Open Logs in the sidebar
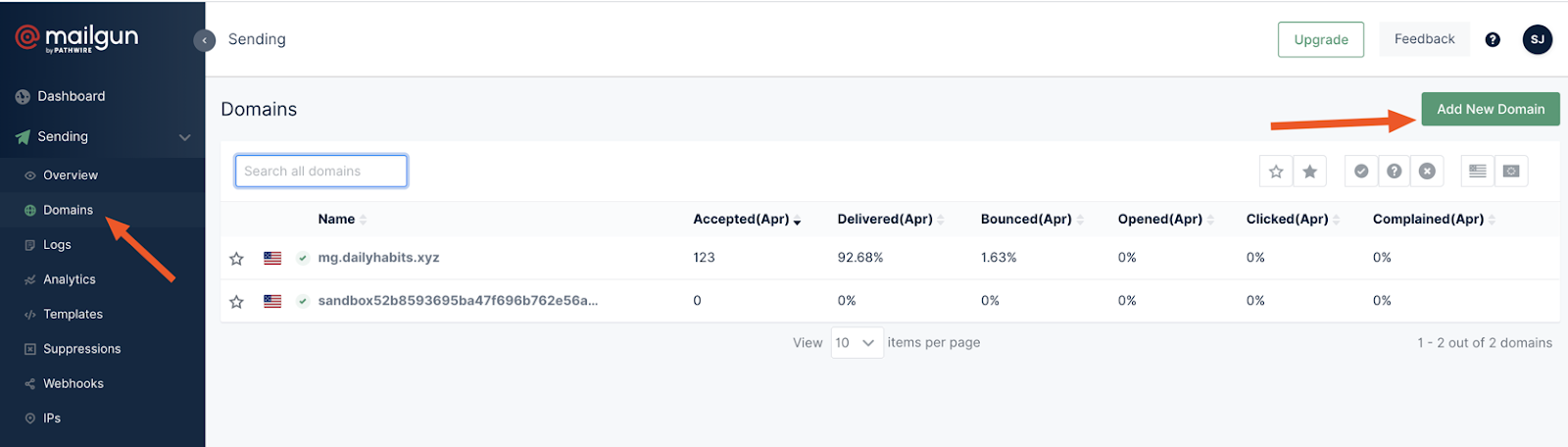 [x=57, y=245]
